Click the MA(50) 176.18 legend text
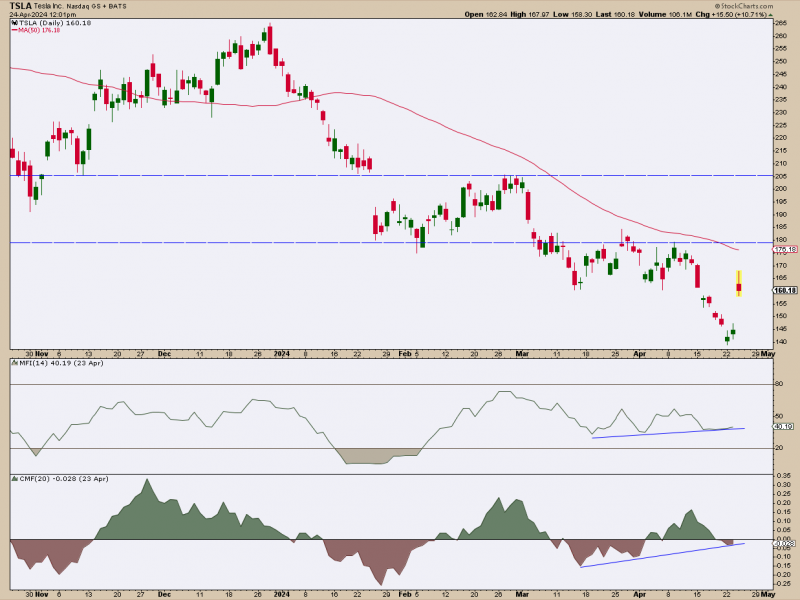Image resolution: width=800 pixels, height=600 pixels. coord(40,31)
